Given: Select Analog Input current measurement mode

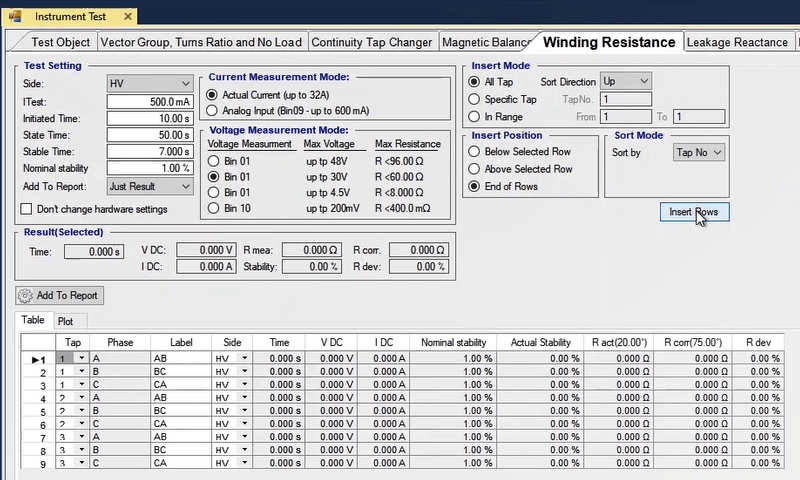Looking at the screenshot, I should click(212, 110).
